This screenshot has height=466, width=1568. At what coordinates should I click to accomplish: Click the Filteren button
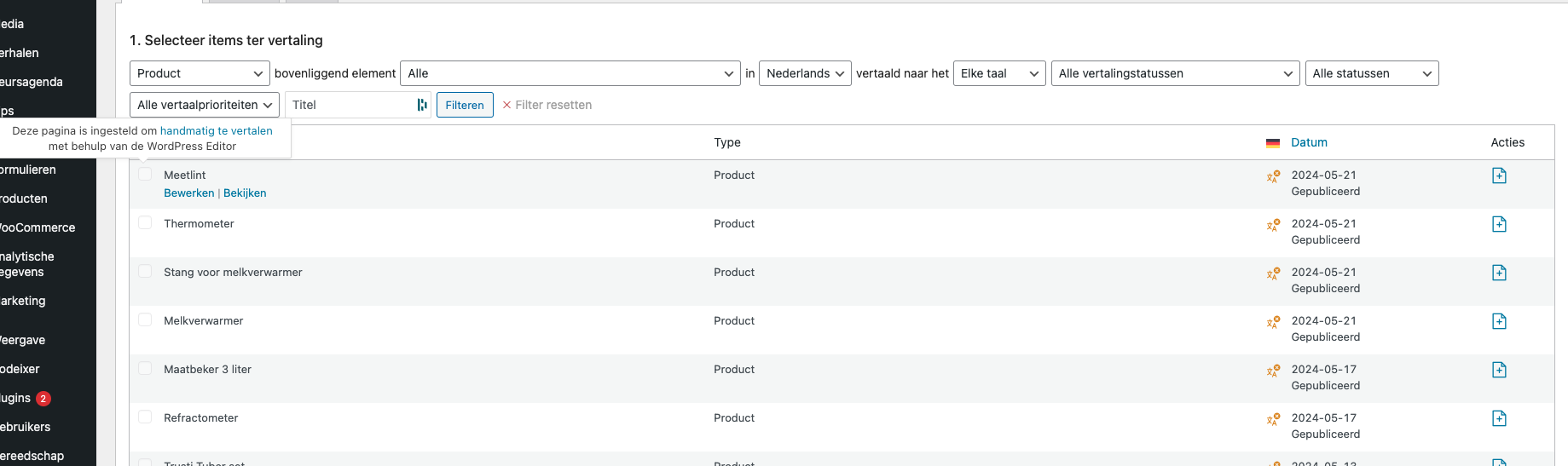[x=465, y=105]
